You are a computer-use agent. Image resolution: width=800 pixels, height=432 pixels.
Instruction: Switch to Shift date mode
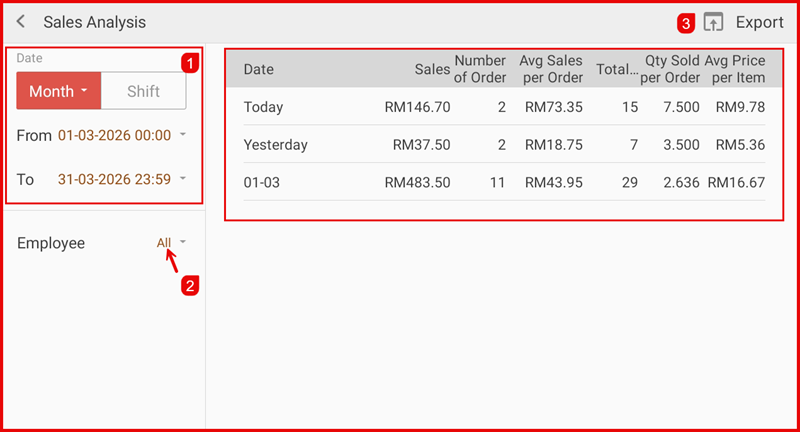coord(143,91)
